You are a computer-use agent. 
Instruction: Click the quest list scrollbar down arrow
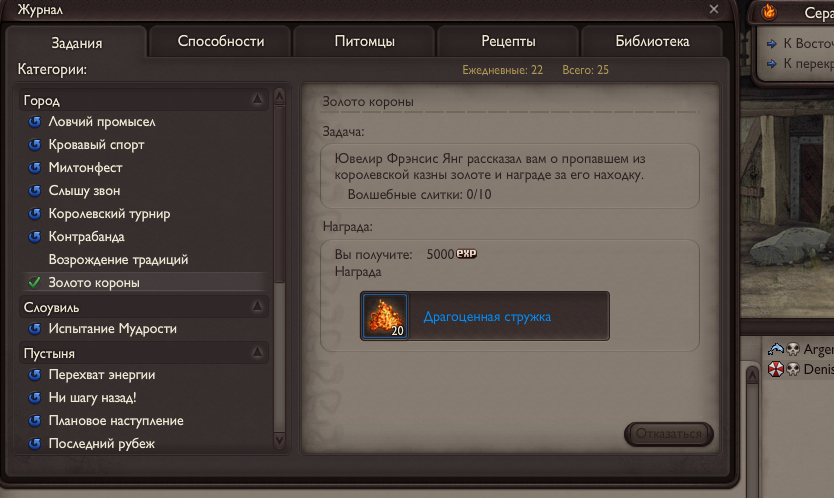pos(279,441)
